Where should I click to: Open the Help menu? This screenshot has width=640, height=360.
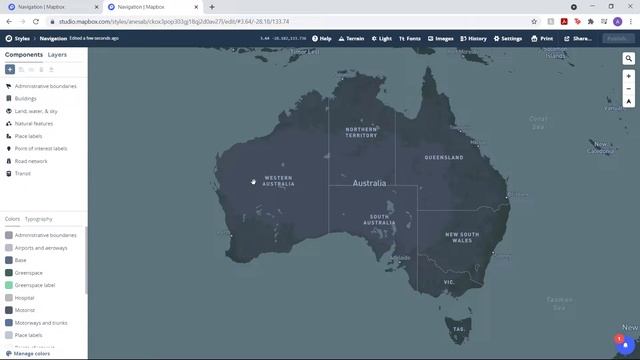322,38
